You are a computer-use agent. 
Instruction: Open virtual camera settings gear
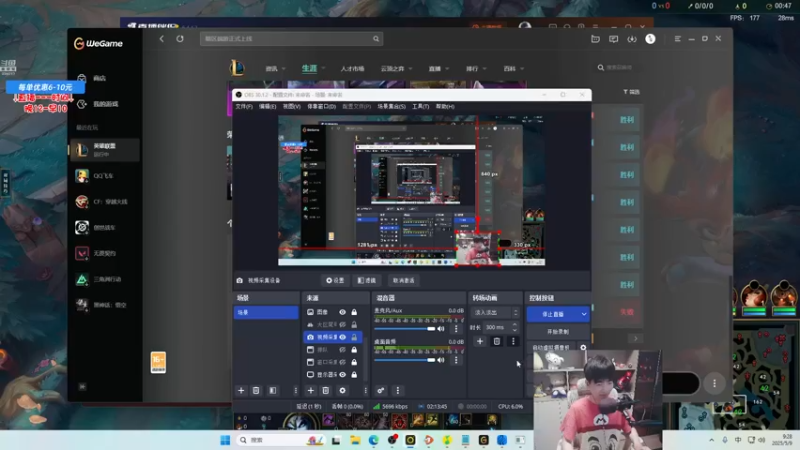(x=583, y=347)
